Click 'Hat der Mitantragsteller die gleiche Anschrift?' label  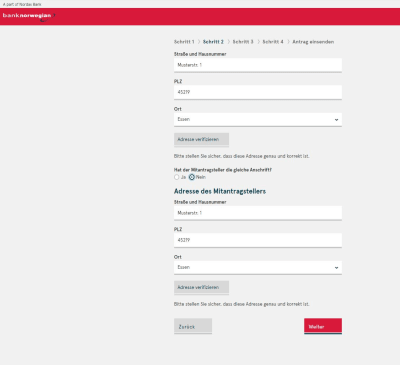(223, 170)
